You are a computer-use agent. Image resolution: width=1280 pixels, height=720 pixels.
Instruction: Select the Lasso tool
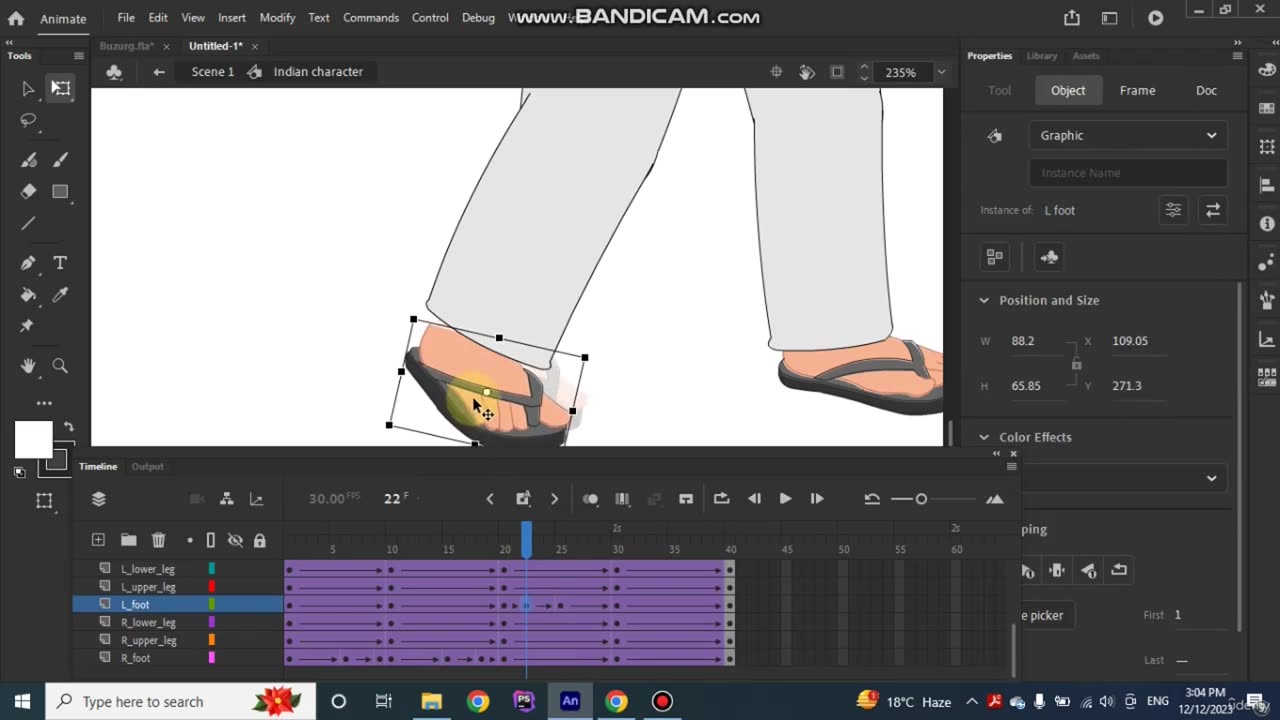[28, 121]
